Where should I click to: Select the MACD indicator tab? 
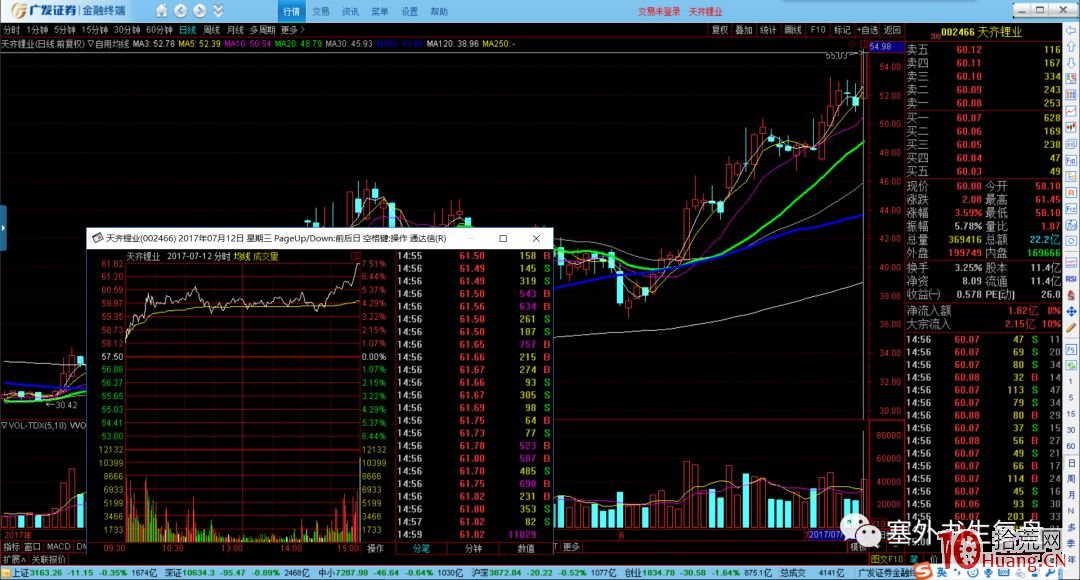[59, 547]
